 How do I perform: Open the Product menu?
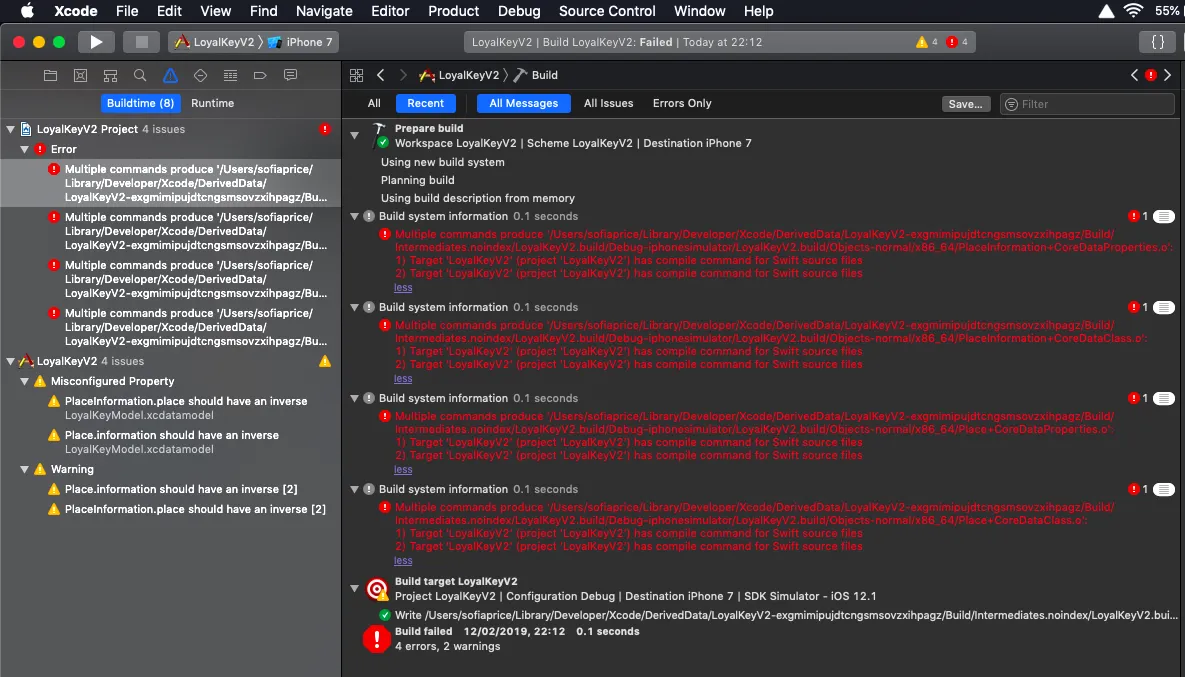453,11
